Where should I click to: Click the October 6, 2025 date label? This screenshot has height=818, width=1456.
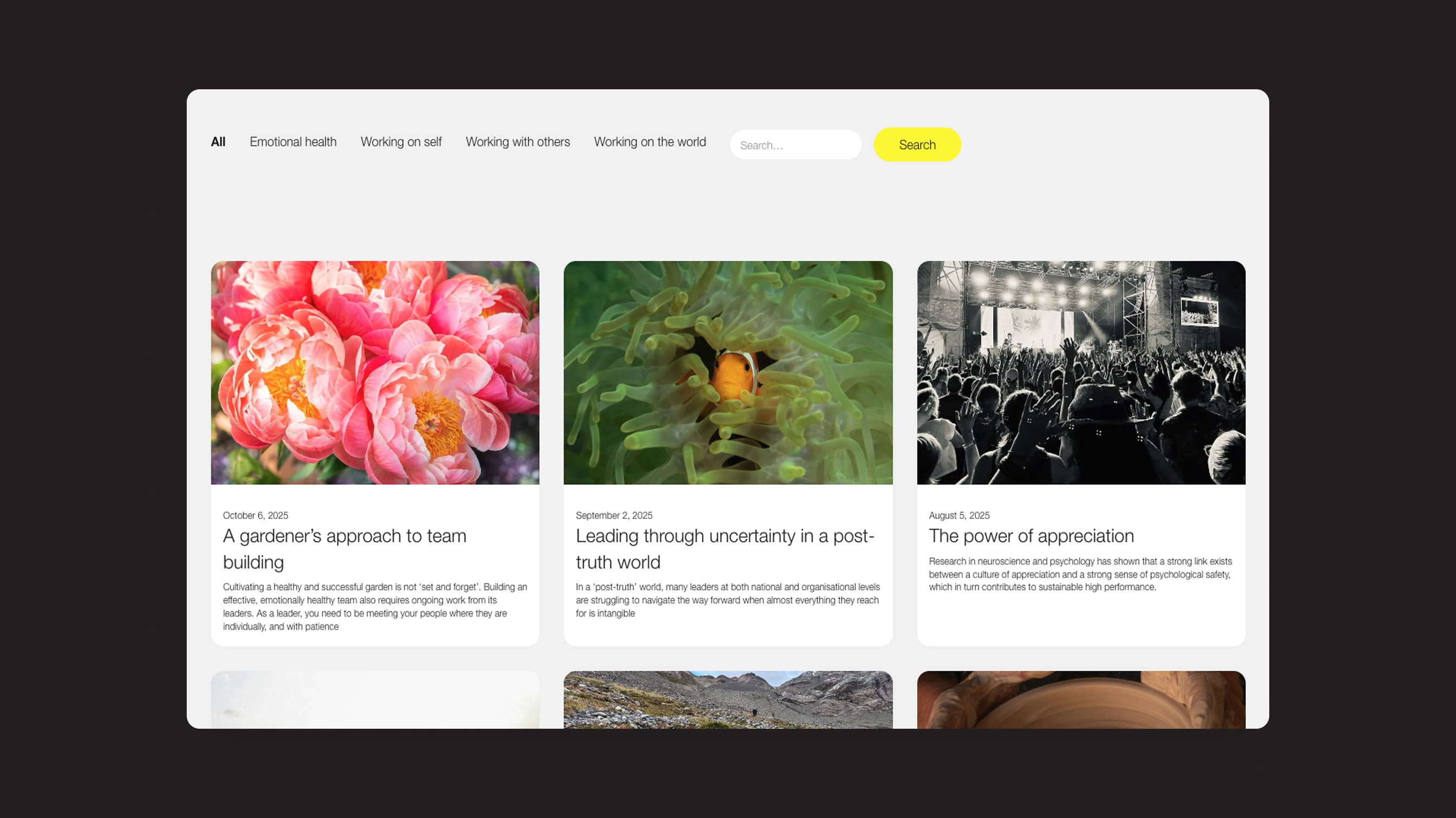[x=255, y=515]
